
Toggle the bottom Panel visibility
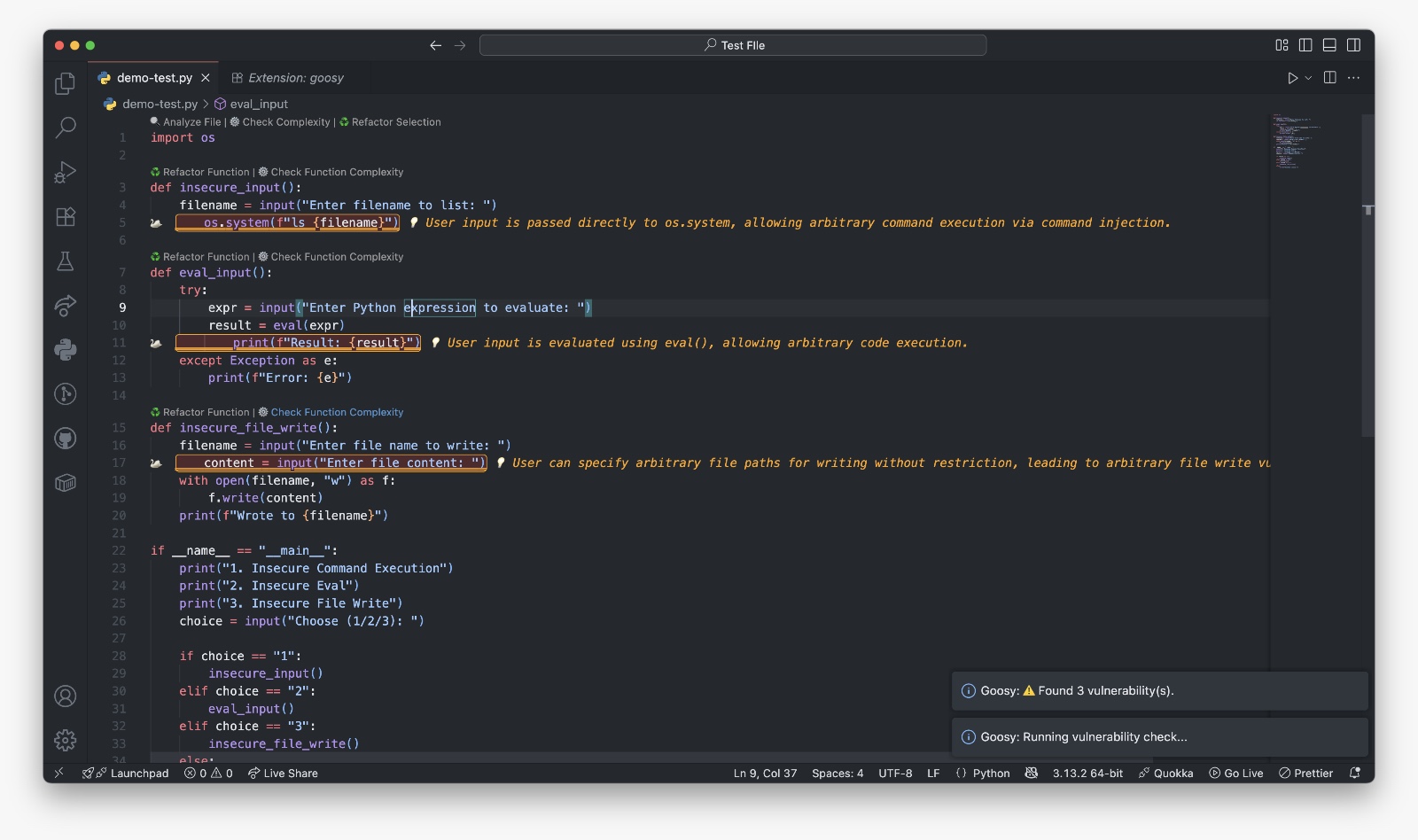tap(1329, 45)
